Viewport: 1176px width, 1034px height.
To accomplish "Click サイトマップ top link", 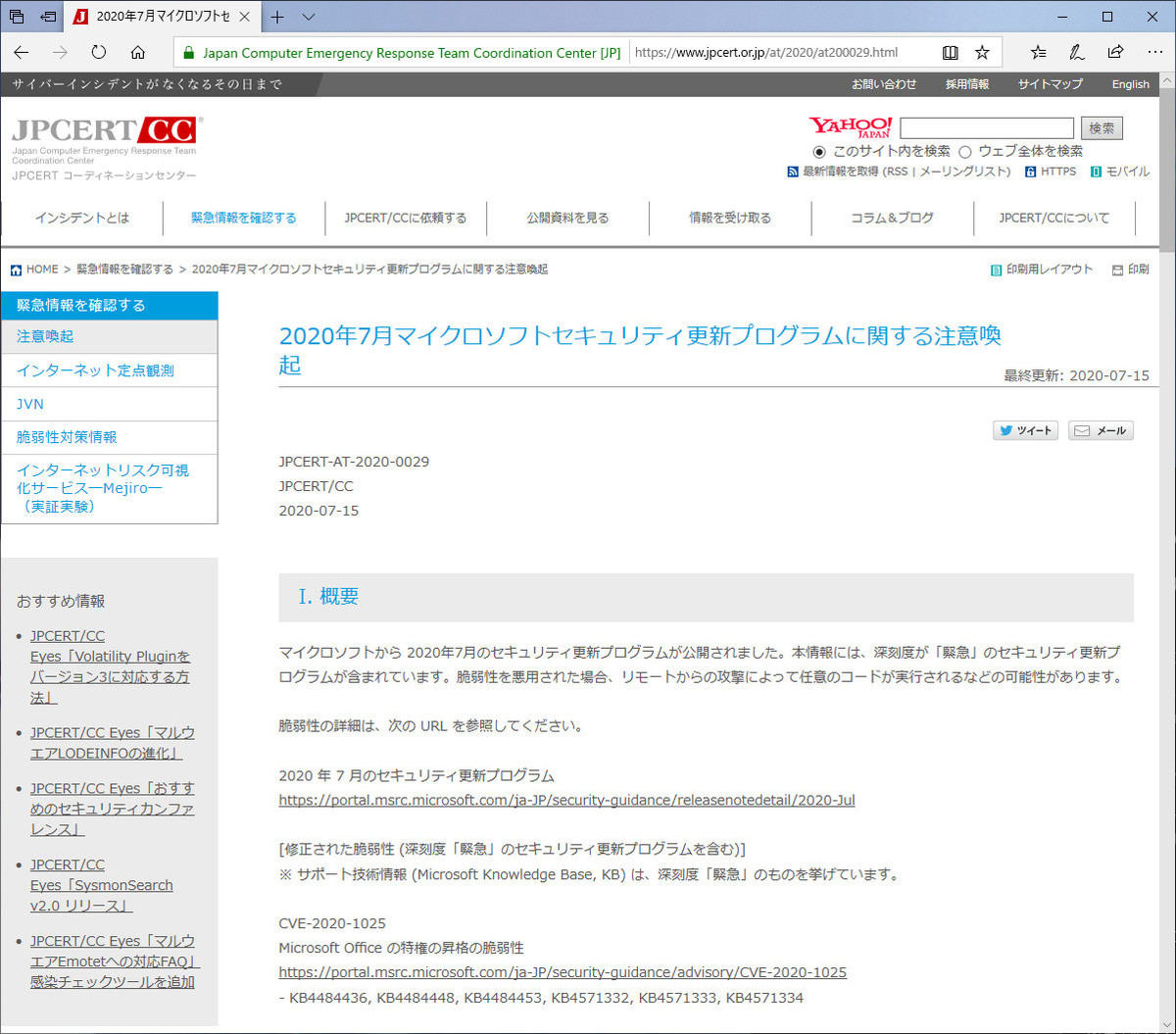I will coord(1050,84).
